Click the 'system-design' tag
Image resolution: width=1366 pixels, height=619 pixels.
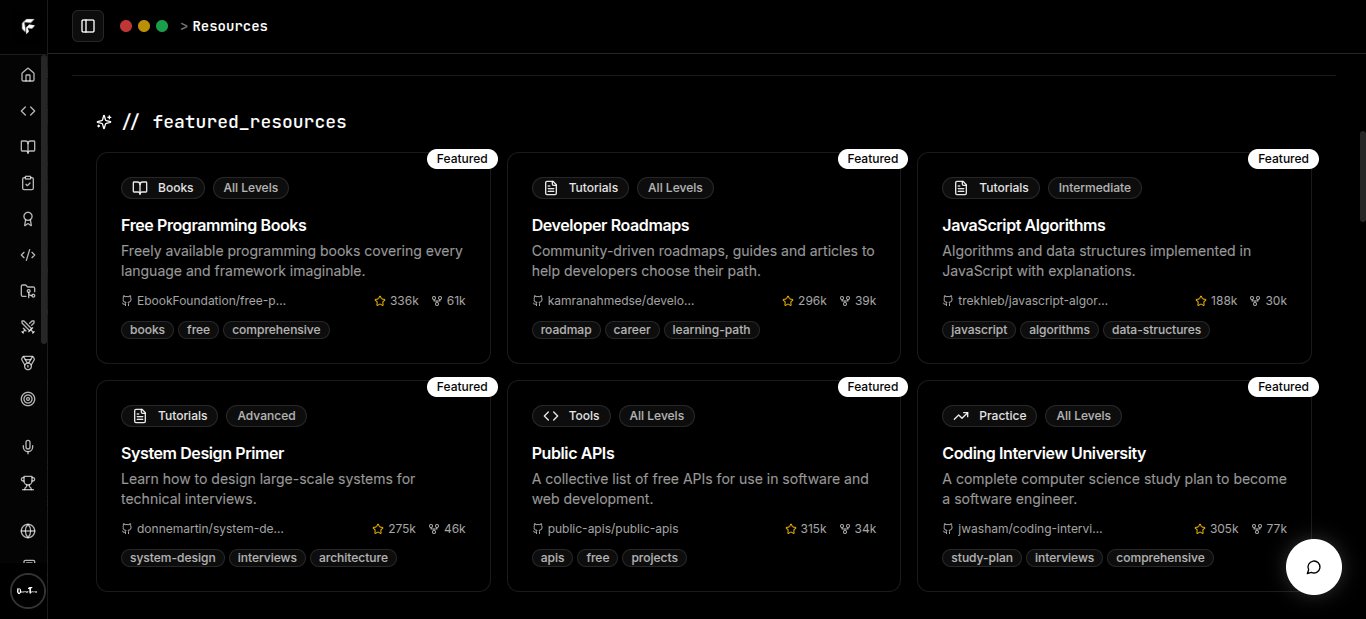coord(173,558)
